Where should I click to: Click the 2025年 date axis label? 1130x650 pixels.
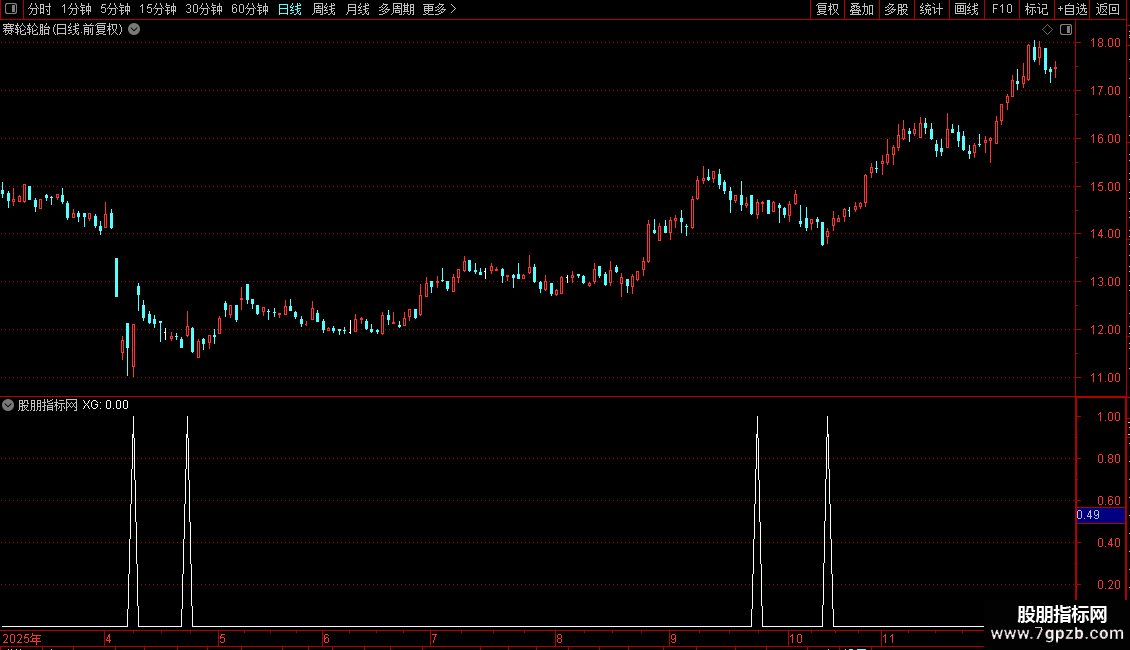point(22,638)
